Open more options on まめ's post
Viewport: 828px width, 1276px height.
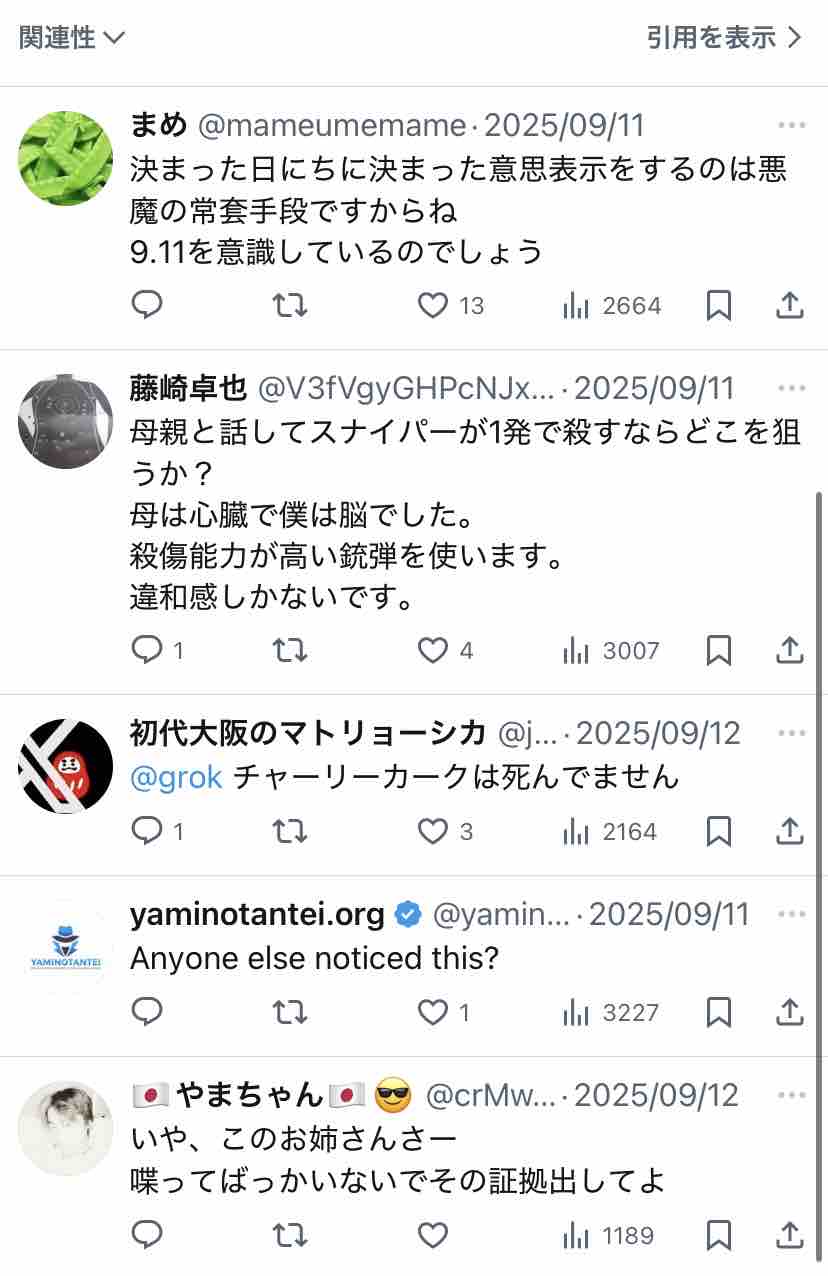coord(791,125)
